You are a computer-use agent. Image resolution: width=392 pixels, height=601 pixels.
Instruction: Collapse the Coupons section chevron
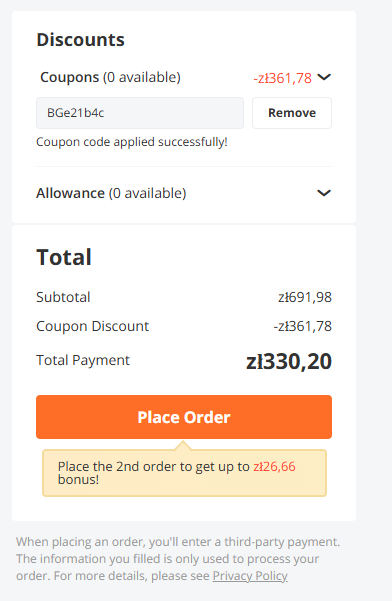click(x=324, y=77)
